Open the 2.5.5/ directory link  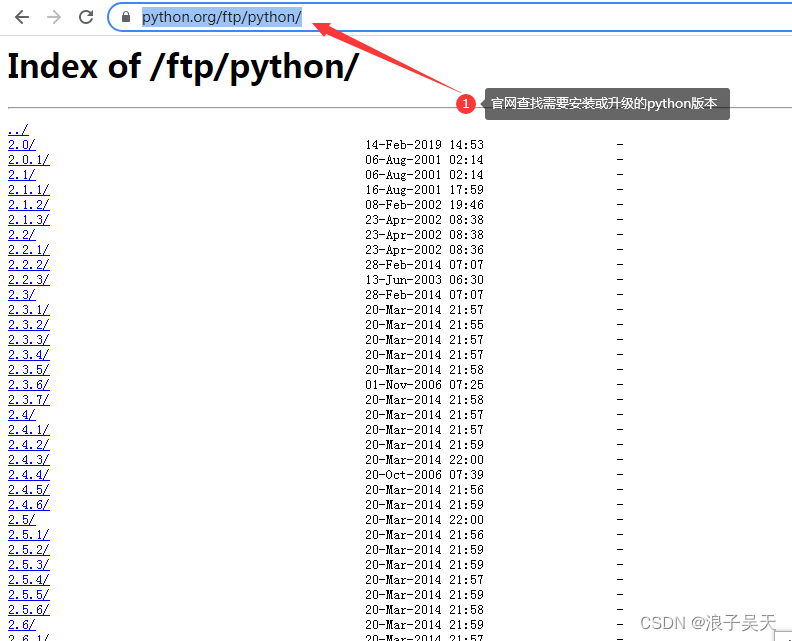point(29,595)
